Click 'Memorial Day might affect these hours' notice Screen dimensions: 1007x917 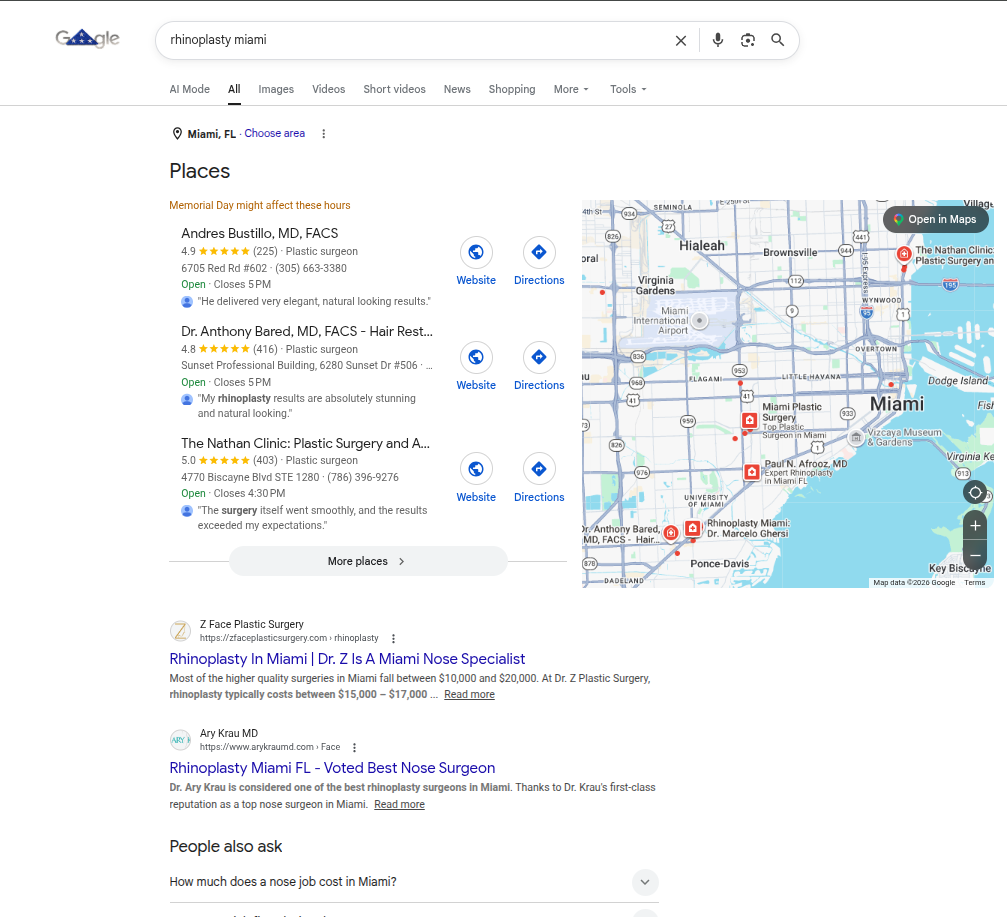point(259,205)
